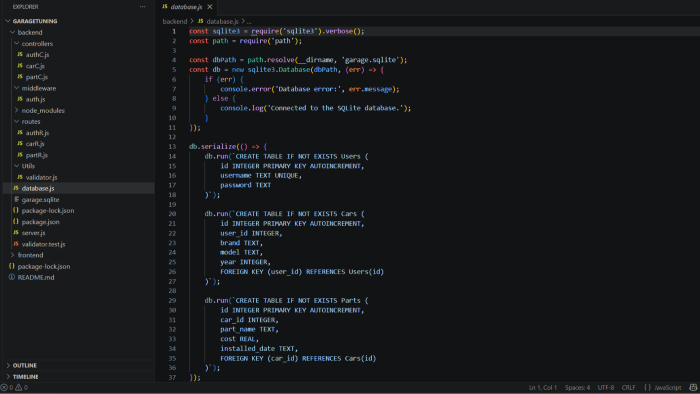Open README.md file
The image size is (700, 394).
(x=36, y=278)
